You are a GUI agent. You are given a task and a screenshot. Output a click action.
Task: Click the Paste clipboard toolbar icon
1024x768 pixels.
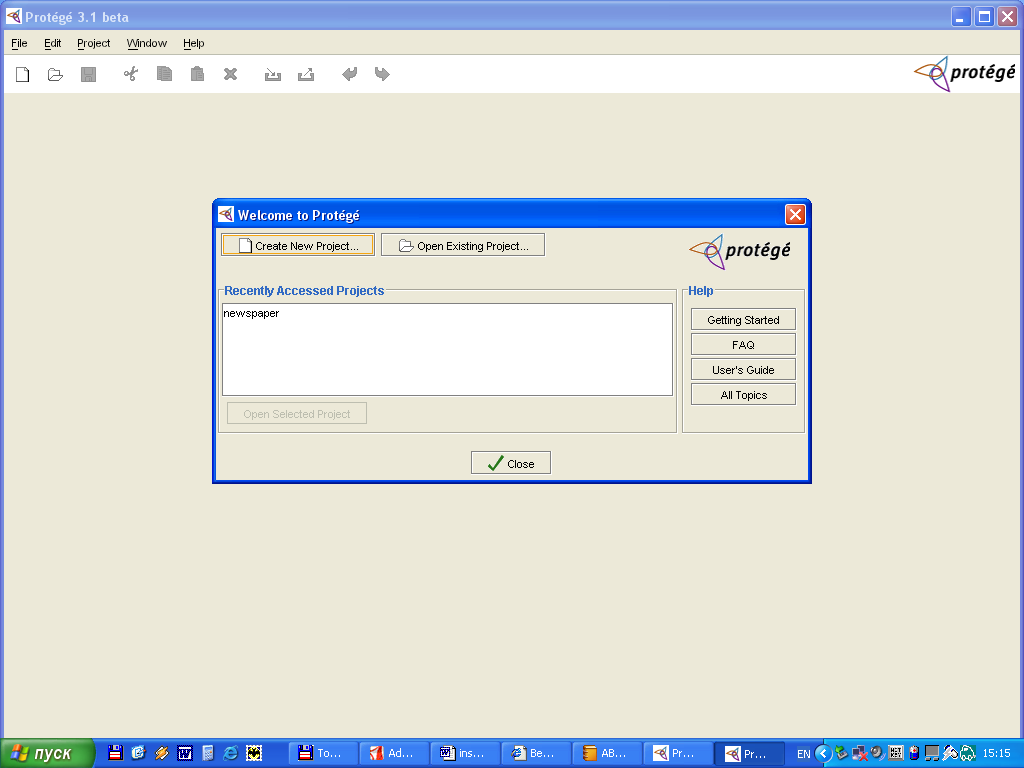[197, 74]
